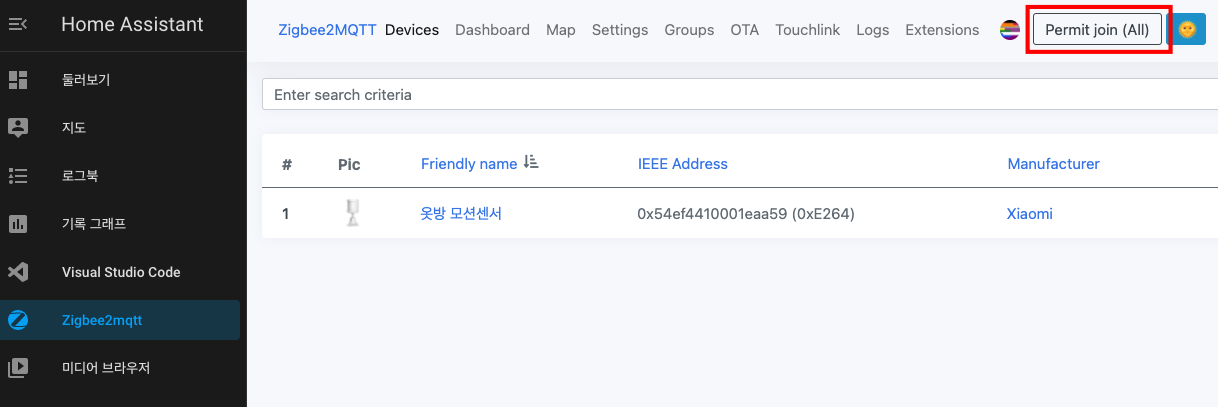Collapse the Home Assistant sidebar menu icon
This screenshot has width=1218, height=407.
point(18,24)
